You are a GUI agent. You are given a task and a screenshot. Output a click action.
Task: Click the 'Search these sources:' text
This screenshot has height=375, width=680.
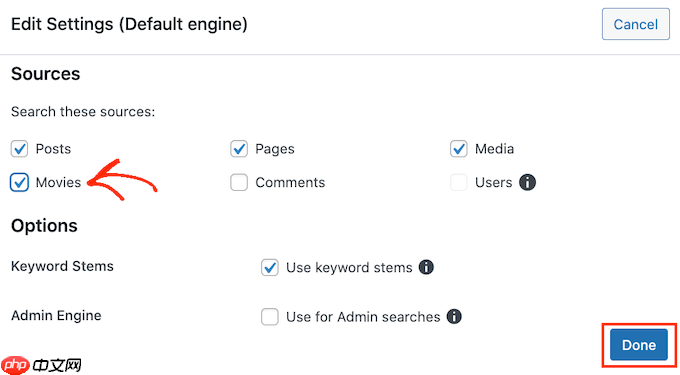83,112
